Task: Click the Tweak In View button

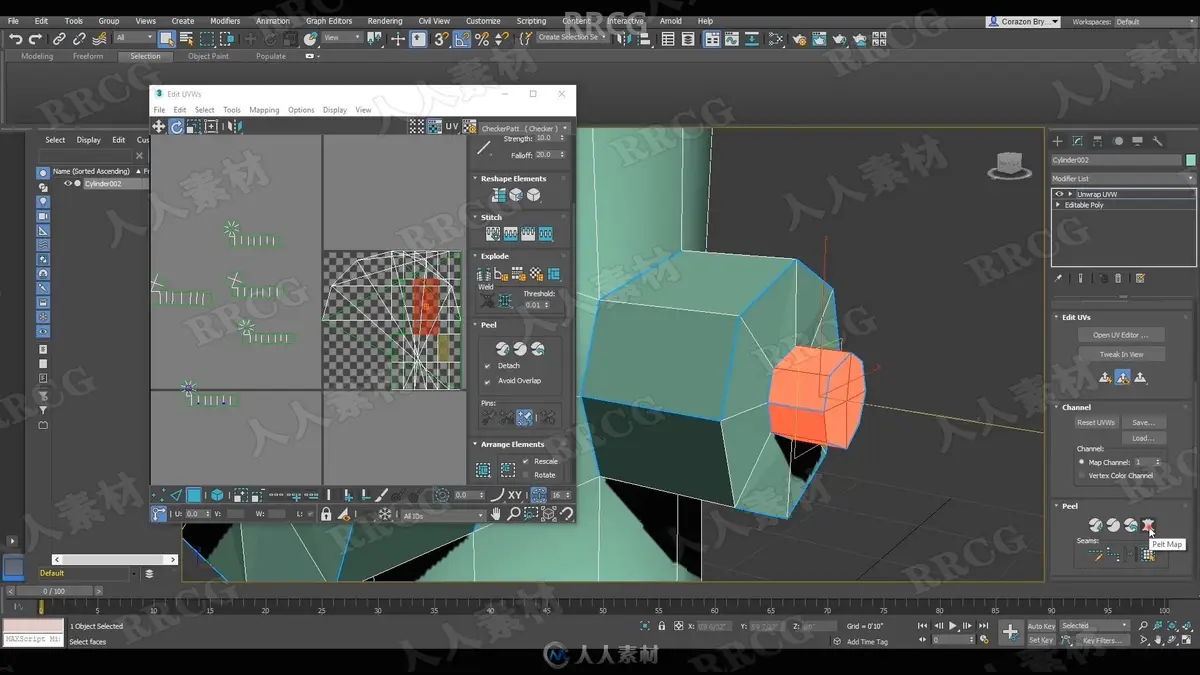Action: tap(1121, 354)
